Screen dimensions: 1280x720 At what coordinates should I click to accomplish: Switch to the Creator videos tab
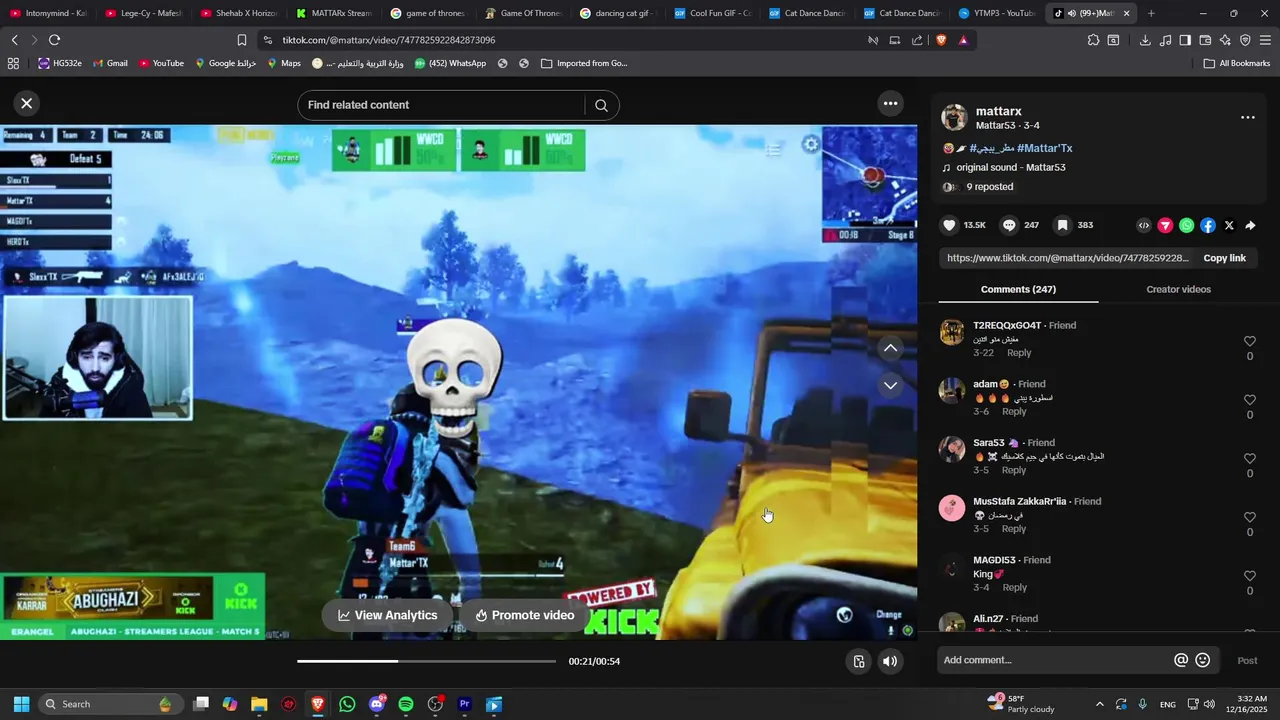pos(1178,289)
